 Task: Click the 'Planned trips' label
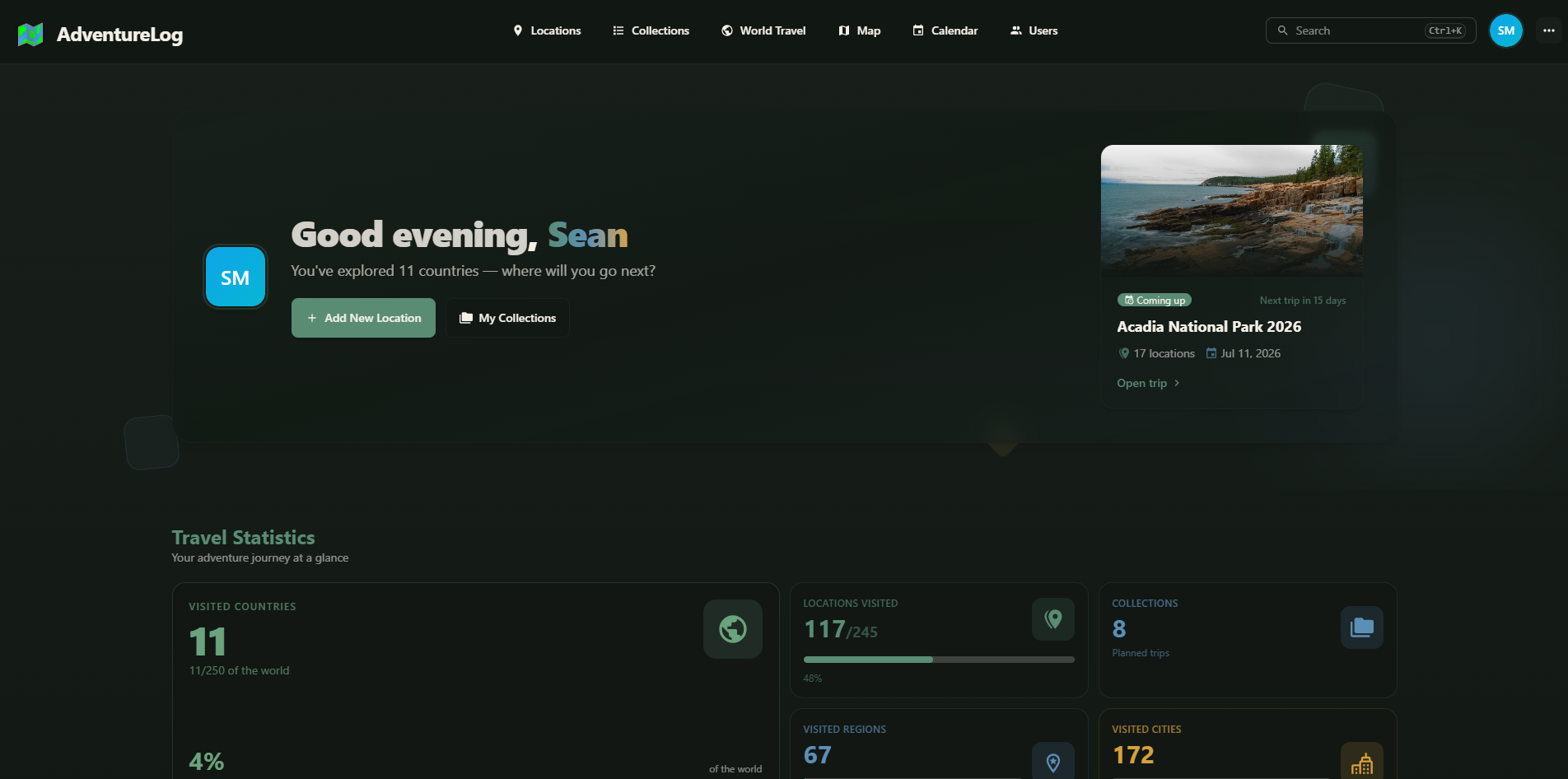click(x=1141, y=653)
